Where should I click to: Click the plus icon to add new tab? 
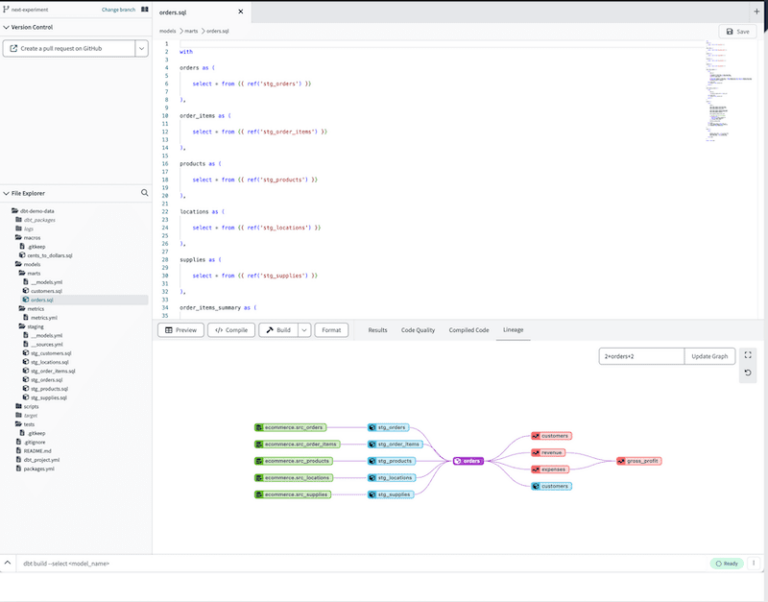[757, 11]
